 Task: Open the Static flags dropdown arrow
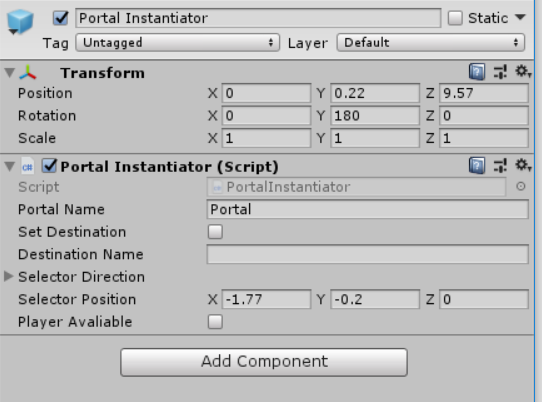click(x=520, y=17)
